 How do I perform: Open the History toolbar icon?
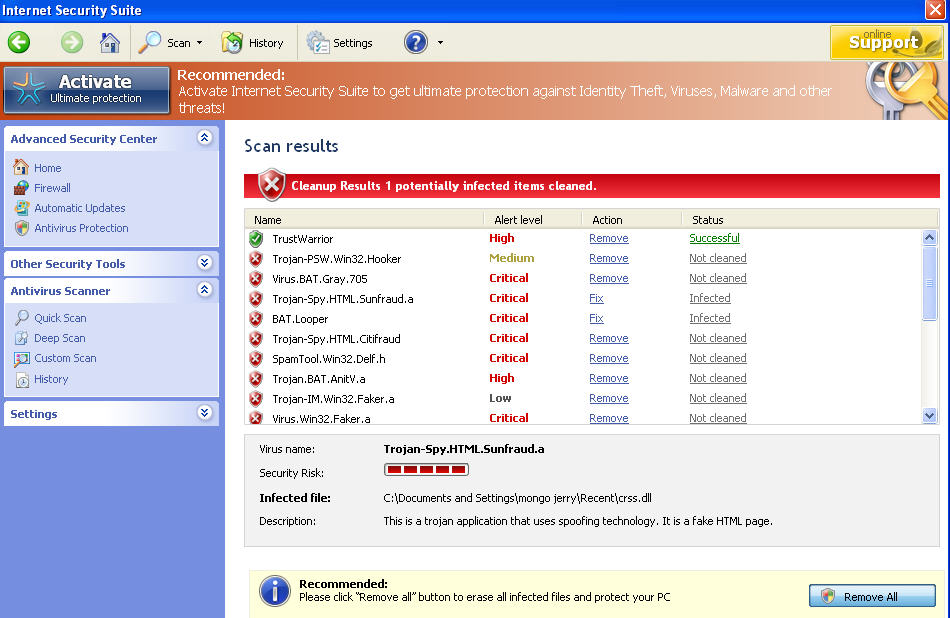point(231,42)
